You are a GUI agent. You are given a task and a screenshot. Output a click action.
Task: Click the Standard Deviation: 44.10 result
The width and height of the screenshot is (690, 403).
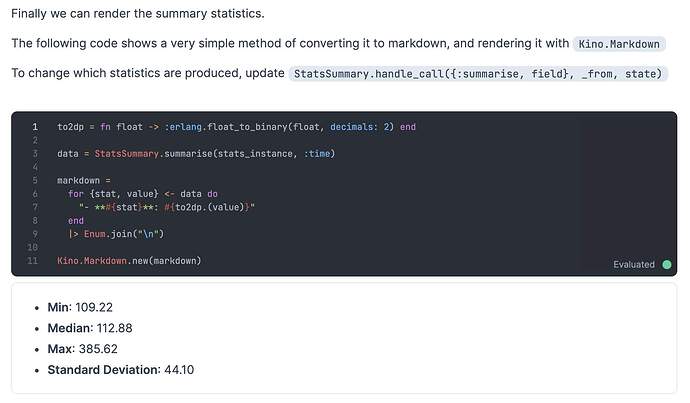coord(121,370)
